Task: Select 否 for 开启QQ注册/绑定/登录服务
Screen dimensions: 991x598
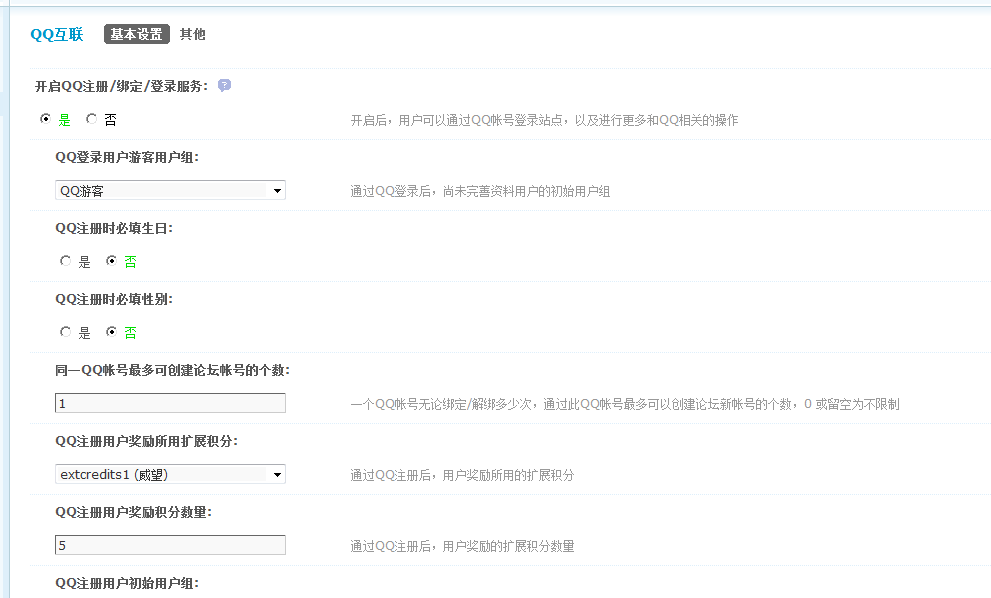Action: [92, 119]
